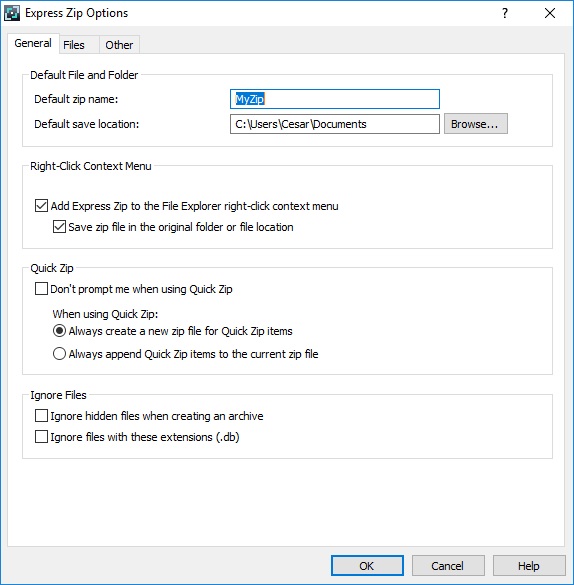The image size is (574, 585).
Task: Click the 'Ignore Files' group heading
Action: point(58,395)
